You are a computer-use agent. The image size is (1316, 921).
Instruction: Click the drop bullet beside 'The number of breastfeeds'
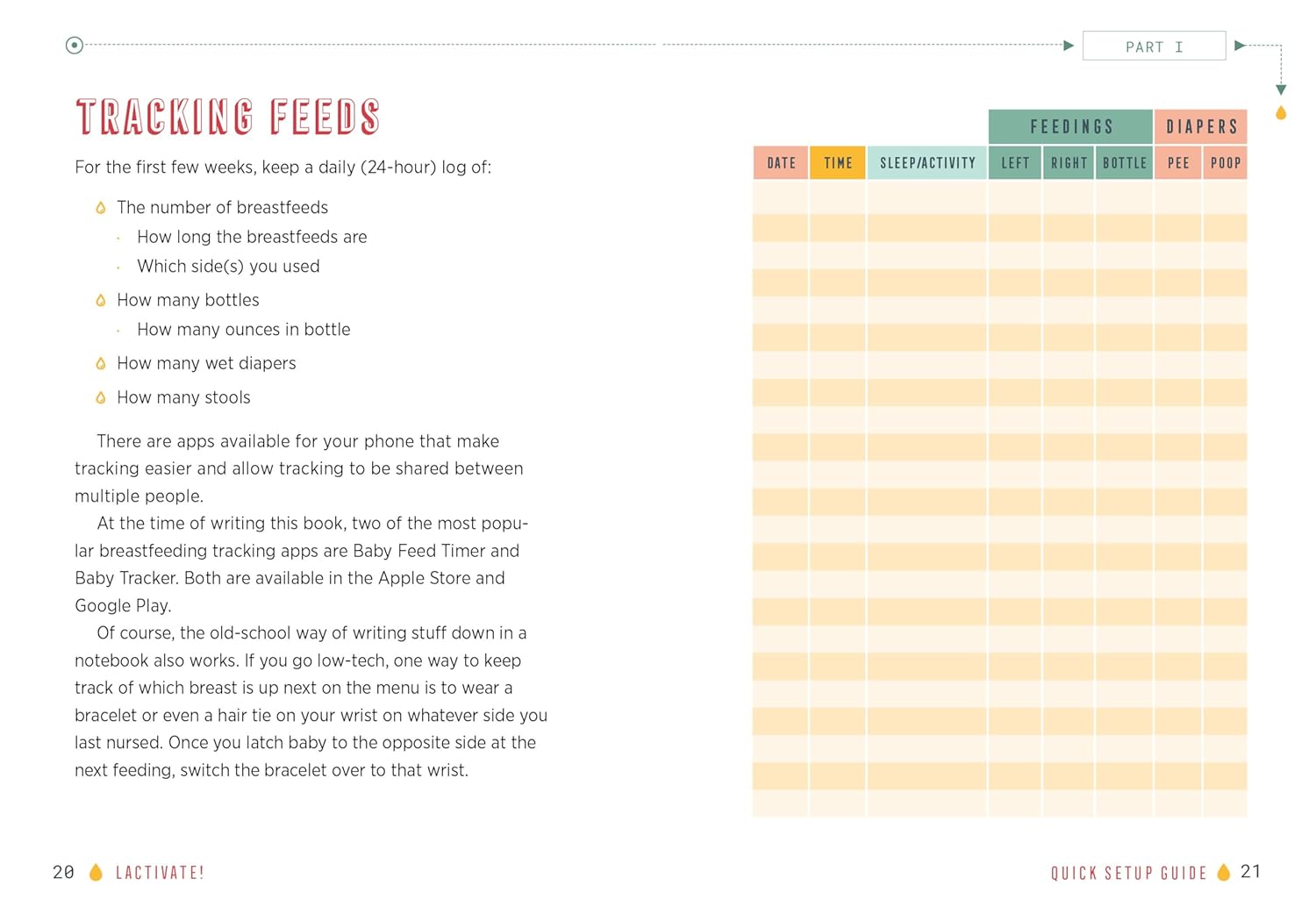point(101,208)
